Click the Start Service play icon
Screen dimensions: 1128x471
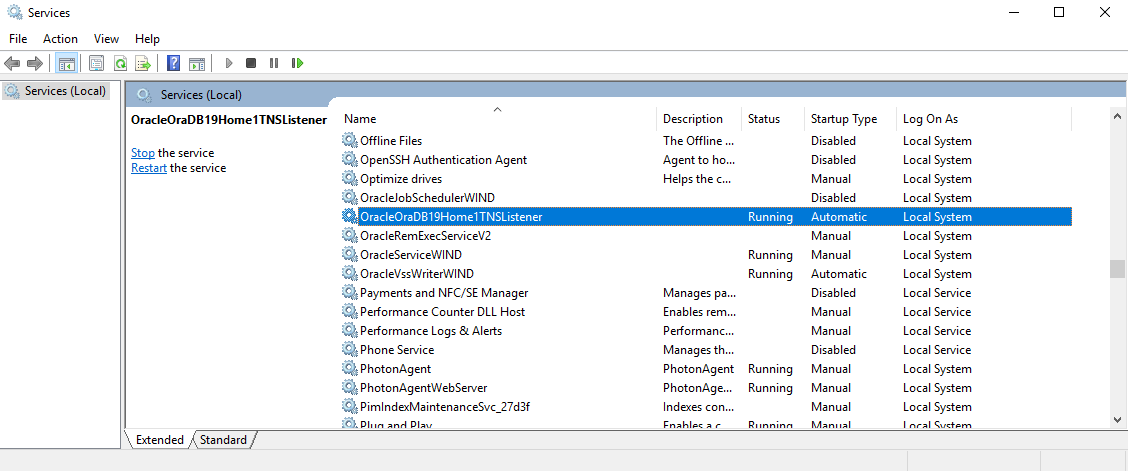(x=229, y=63)
